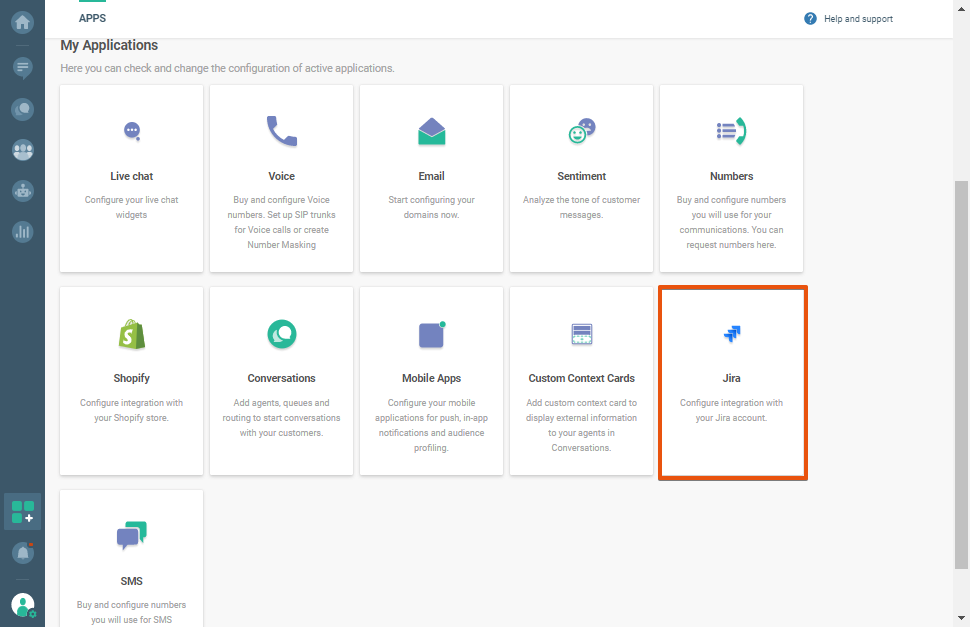
Task: Click the notification bell icon
Action: [x=22, y=552]
